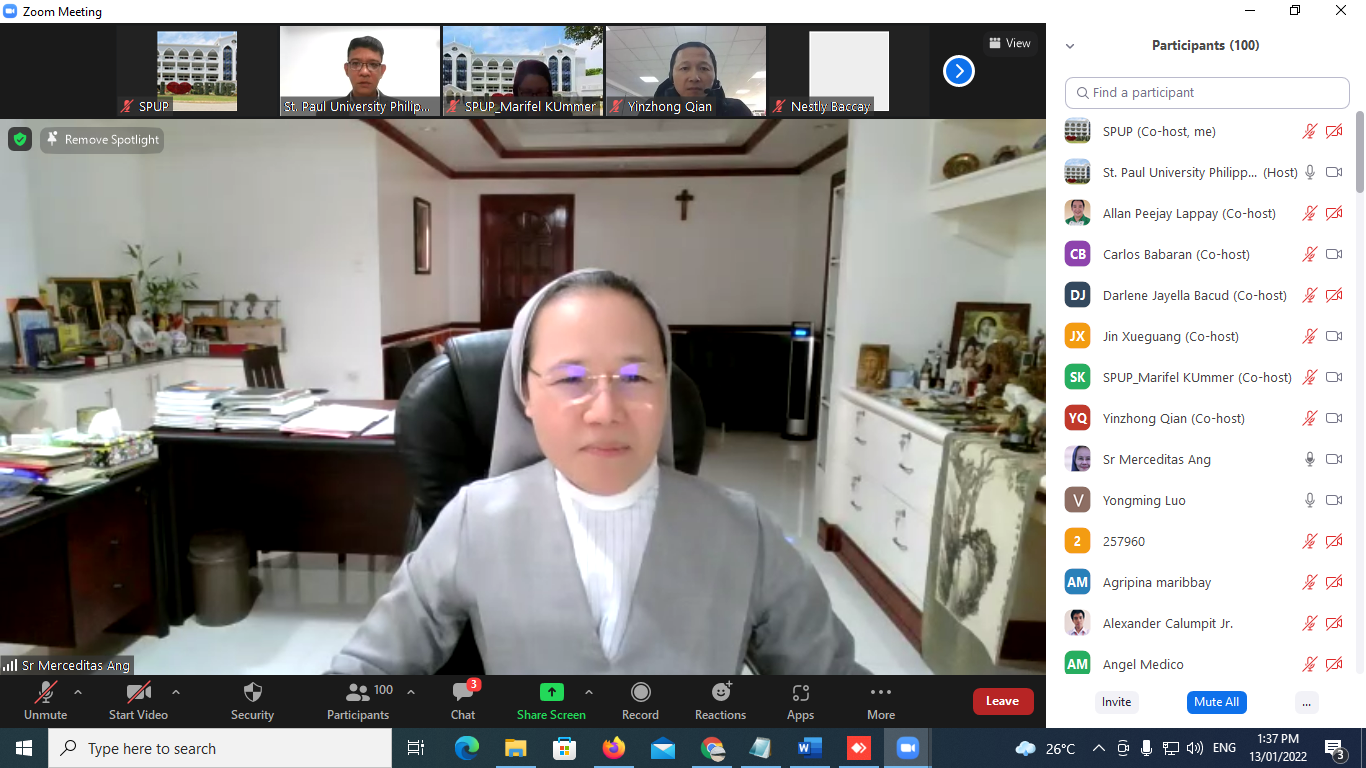1366x768 pixels.
Task: Click the taskbar search box
Action: click(x=220, y=748)
